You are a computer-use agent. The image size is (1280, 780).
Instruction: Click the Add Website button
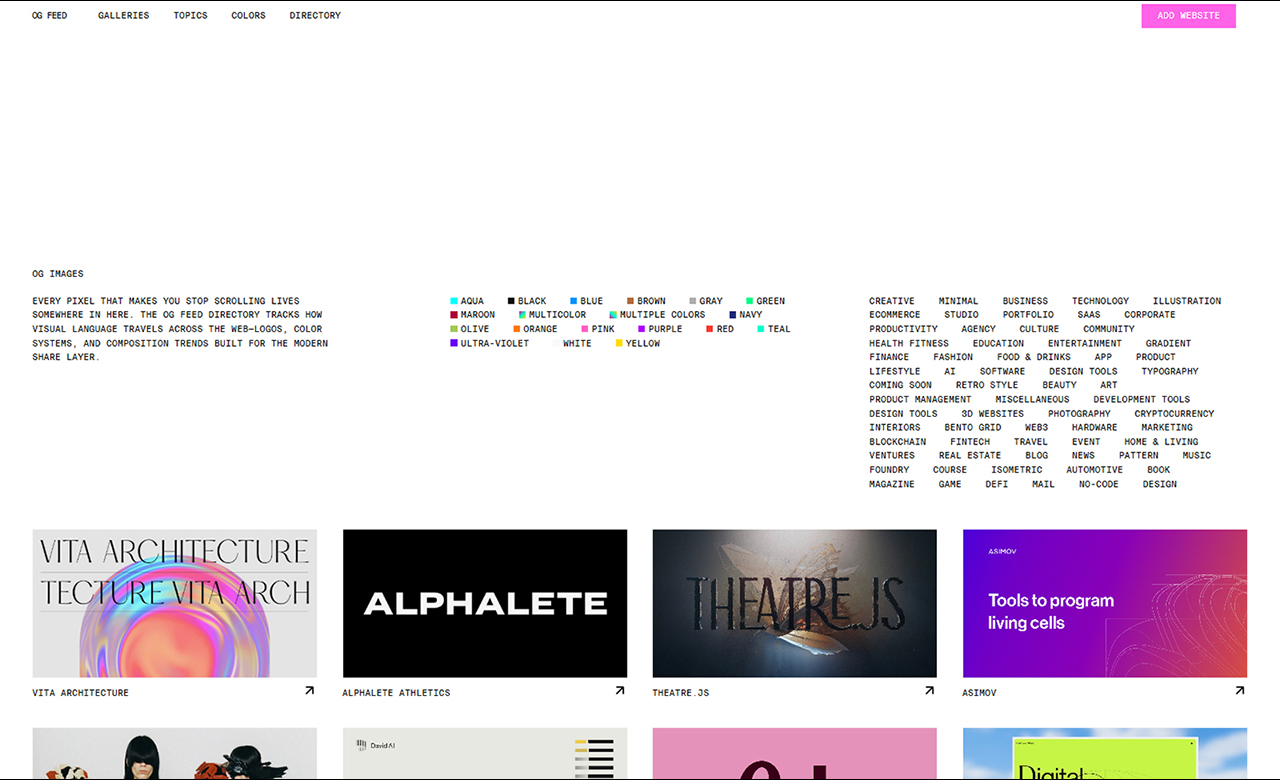pos(1188,16)
